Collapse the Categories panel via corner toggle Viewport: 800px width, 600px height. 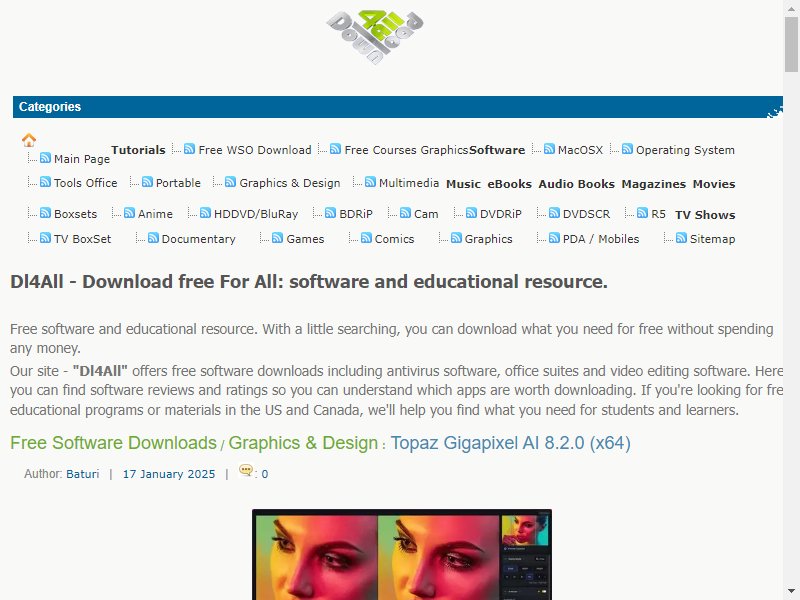tap(774, 112)
